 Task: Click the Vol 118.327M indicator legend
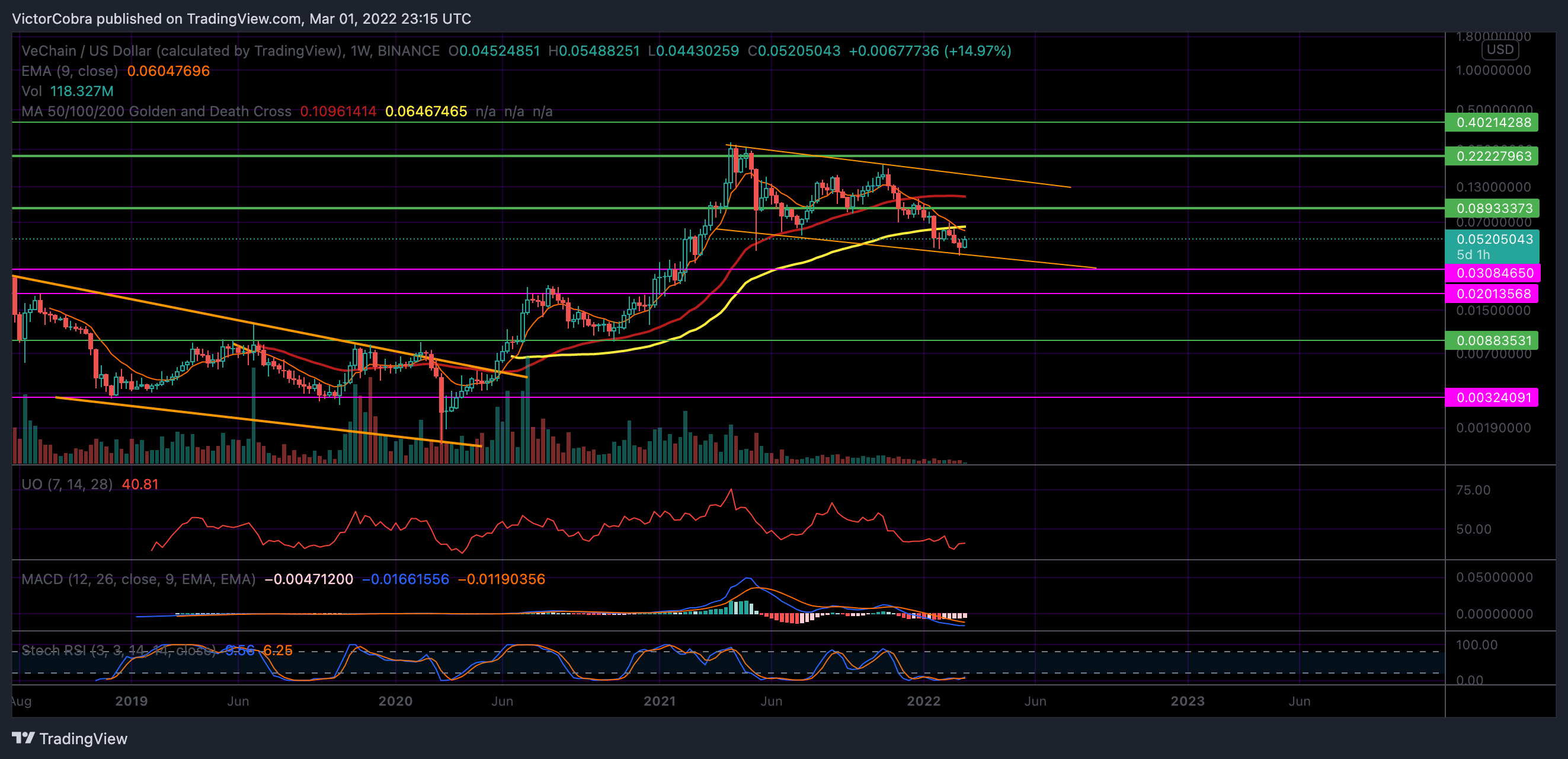pyautogui.click(x=68, y=91)
